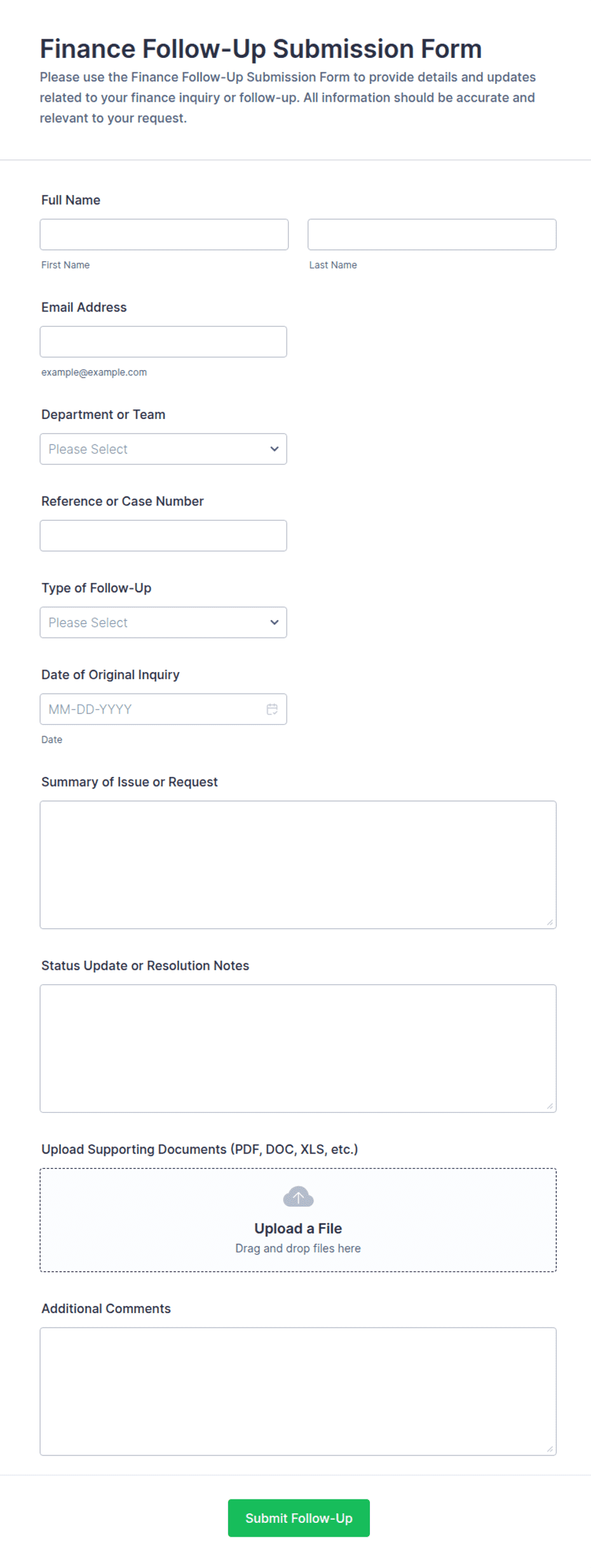Click the Department or Team dropdown chevron
The height and width of the screenshot is (1568, 591).
click(275, 449)
